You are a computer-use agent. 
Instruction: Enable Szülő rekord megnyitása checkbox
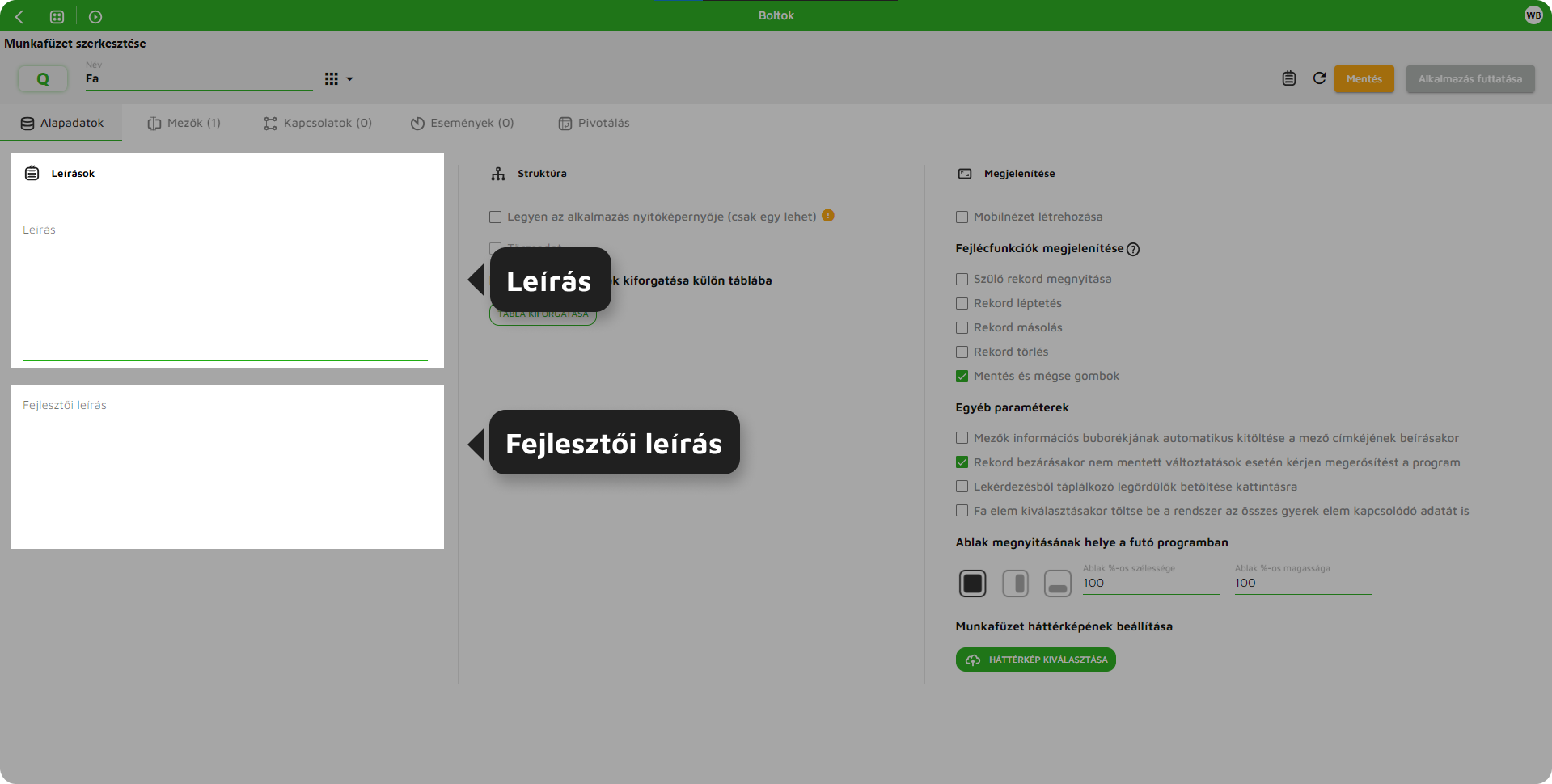pyautogui.click(x=962, y=279)
